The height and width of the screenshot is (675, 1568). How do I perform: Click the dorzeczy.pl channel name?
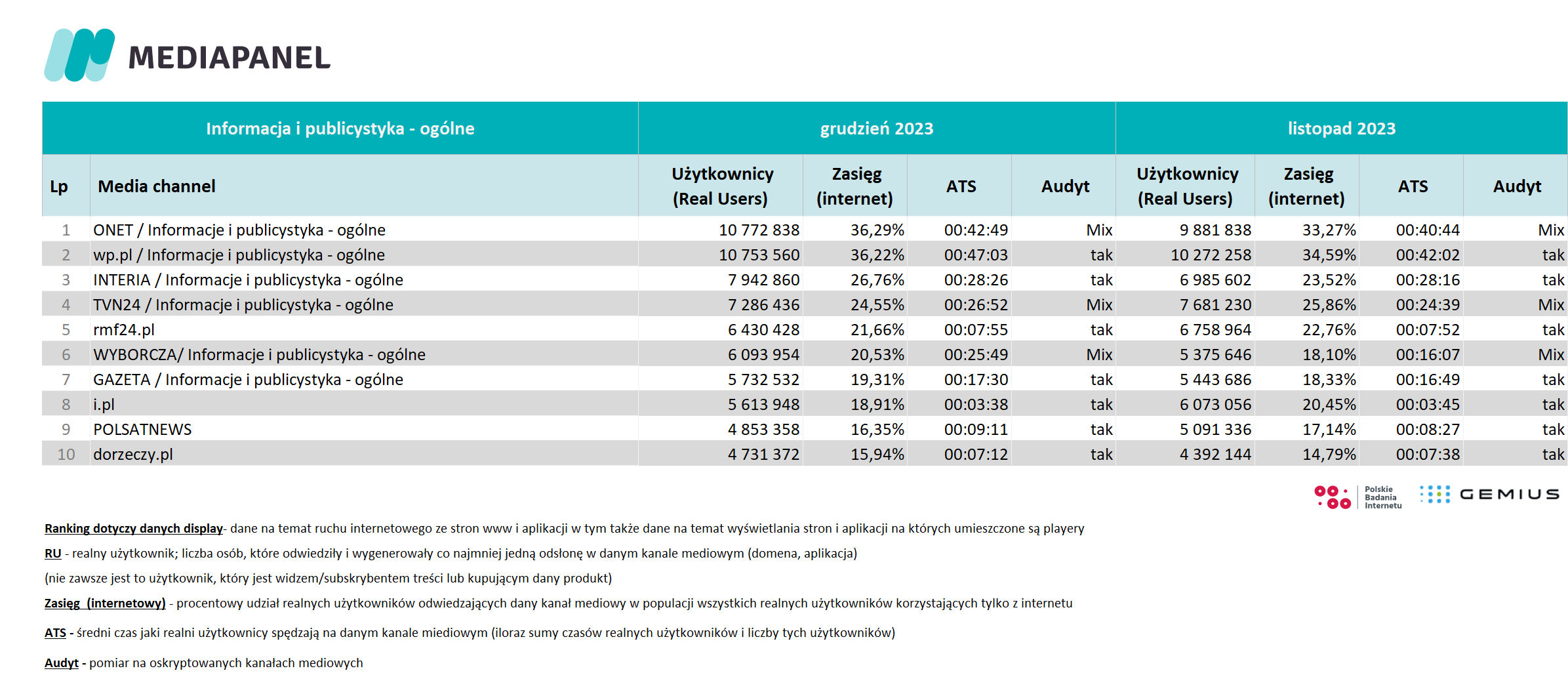click(x=133, y=454)
